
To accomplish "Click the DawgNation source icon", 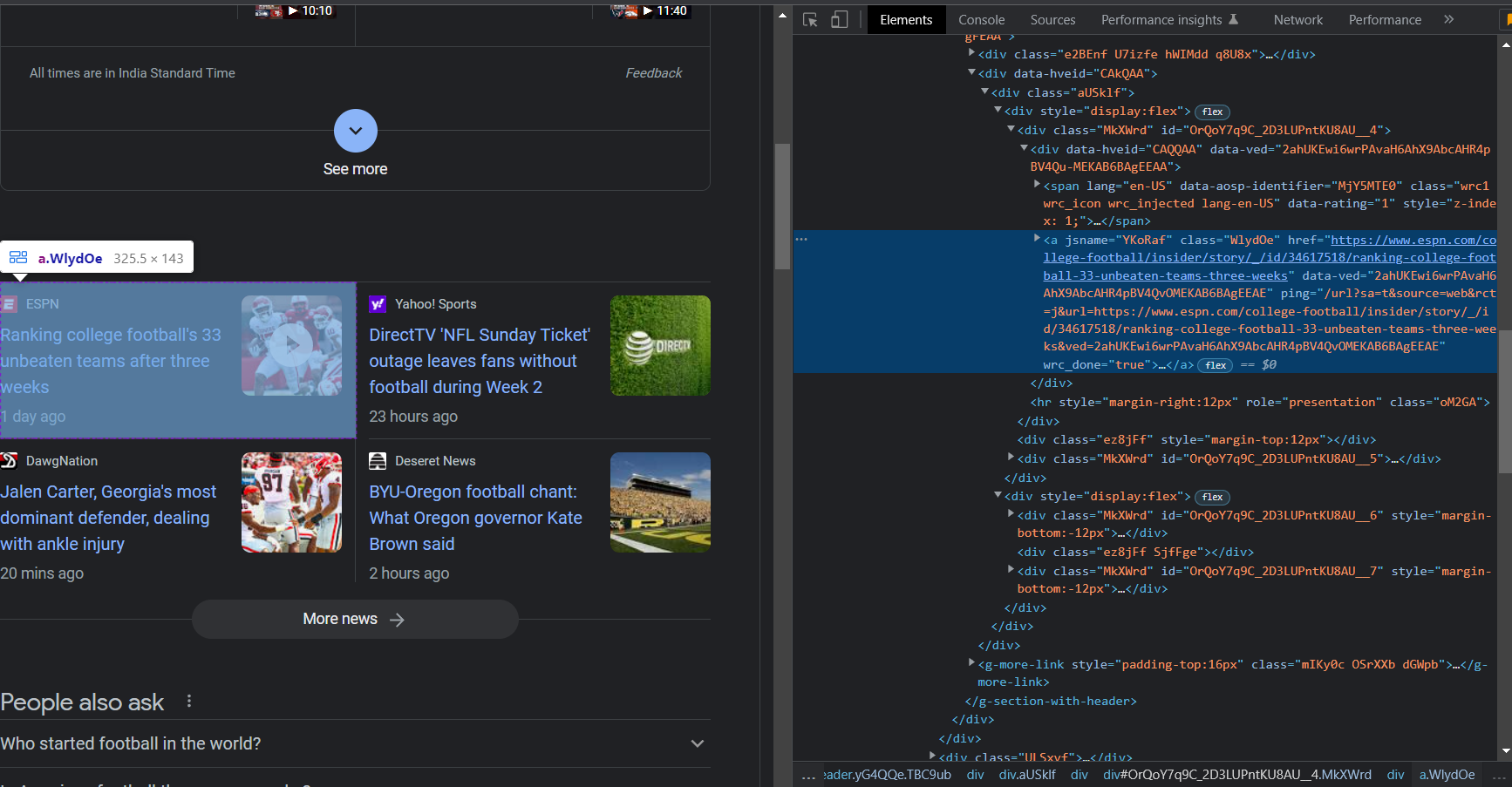I will tap(10, 461).
